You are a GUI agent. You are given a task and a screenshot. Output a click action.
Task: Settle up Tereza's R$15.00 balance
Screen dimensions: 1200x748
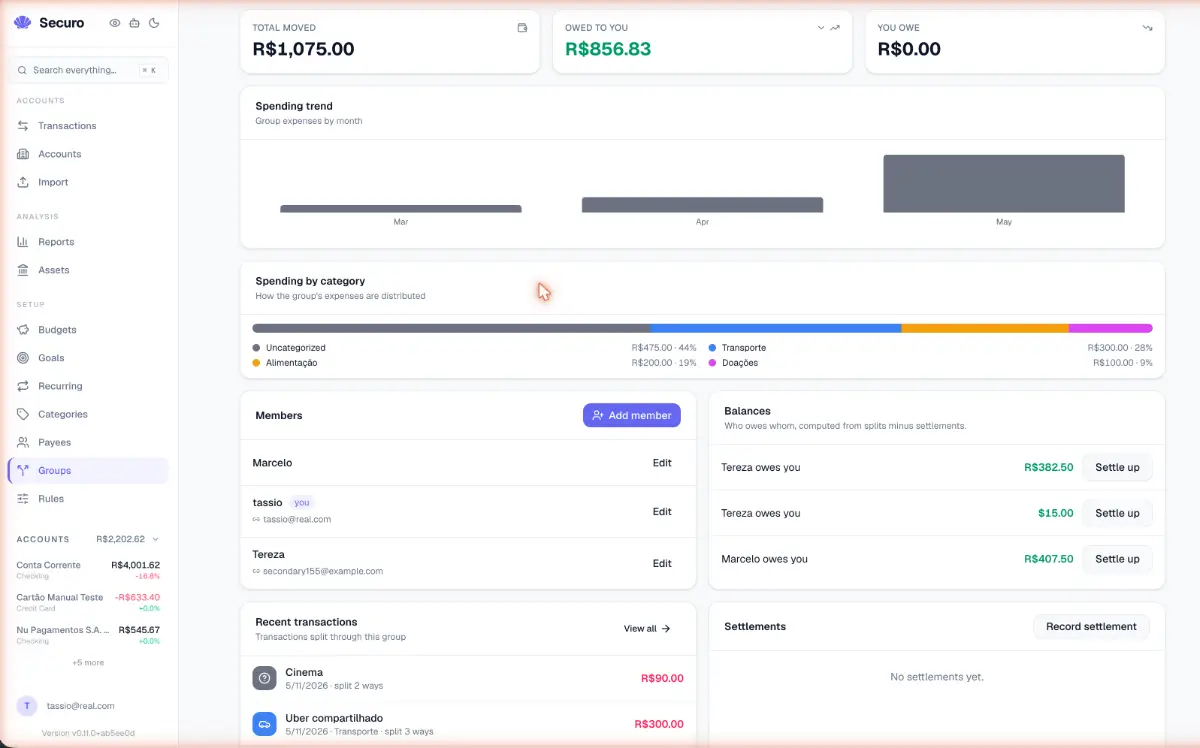(1117, 513)
